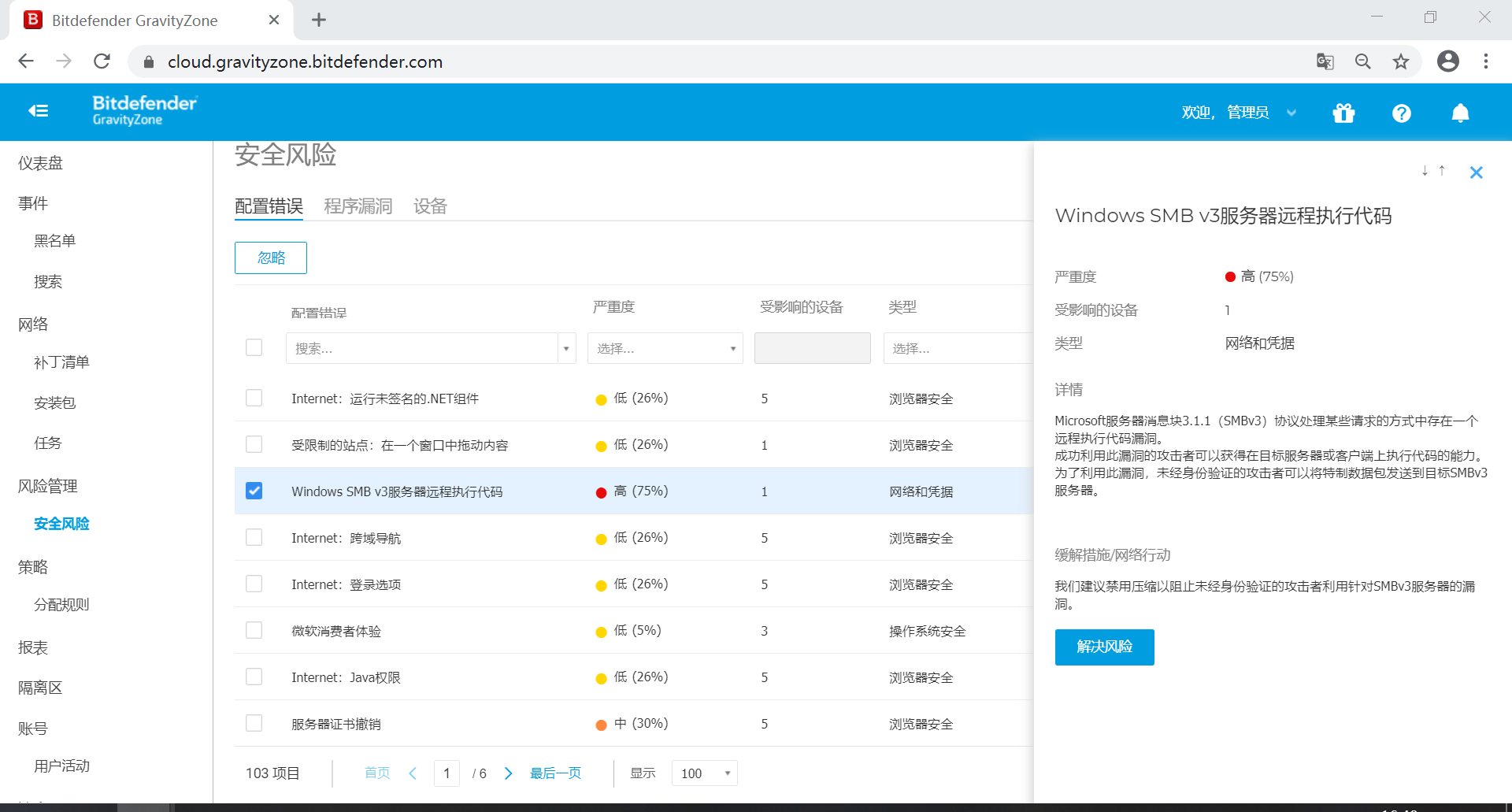
Task: Open the notifications bell icon
Action: (x=1460, y=113)
